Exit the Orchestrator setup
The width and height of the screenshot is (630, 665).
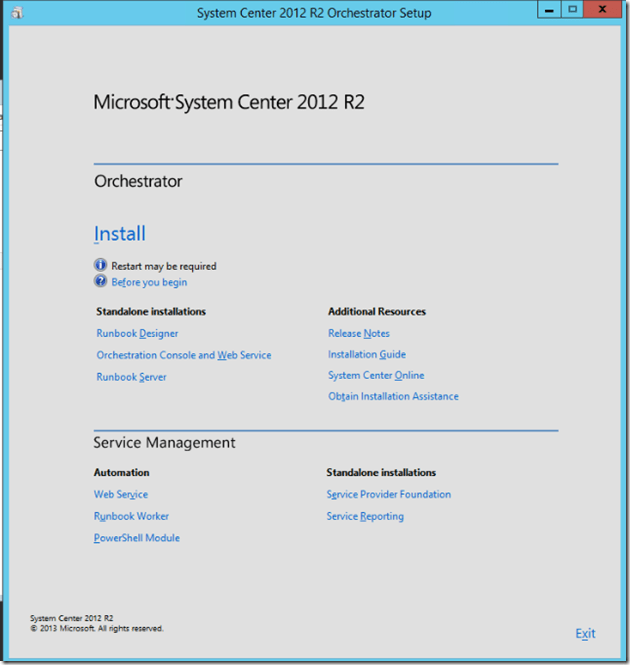[585, 634]
